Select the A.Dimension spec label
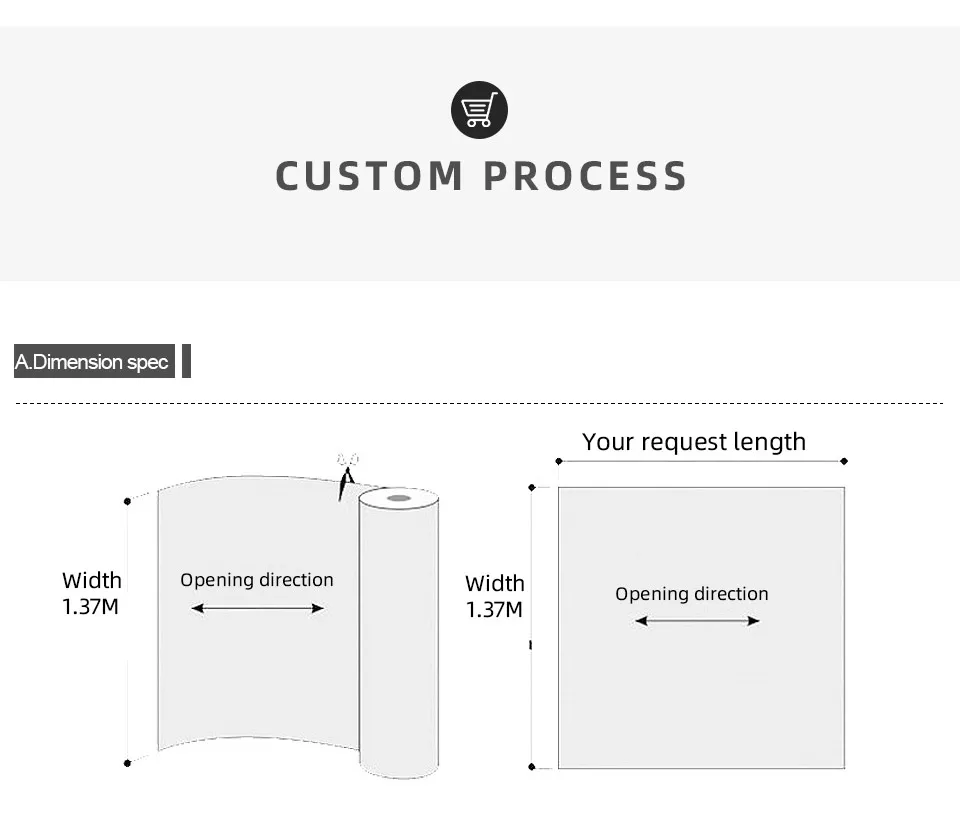Screen dimensions: 960x834 point(93,361)
